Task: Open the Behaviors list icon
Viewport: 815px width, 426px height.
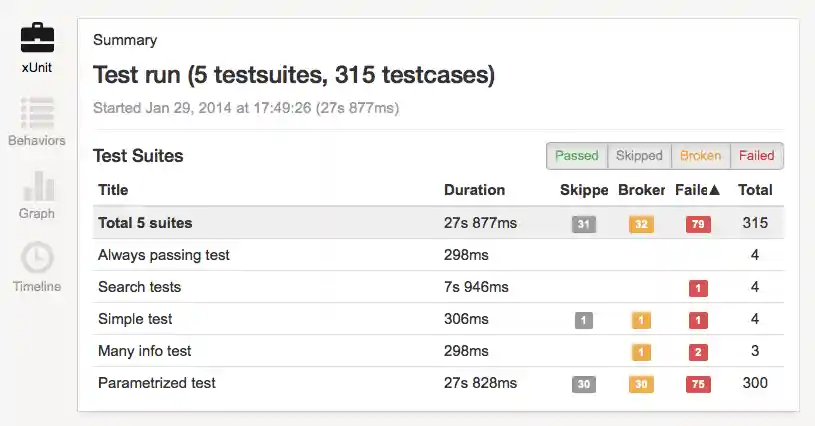Action: click(x=37, y=113)
